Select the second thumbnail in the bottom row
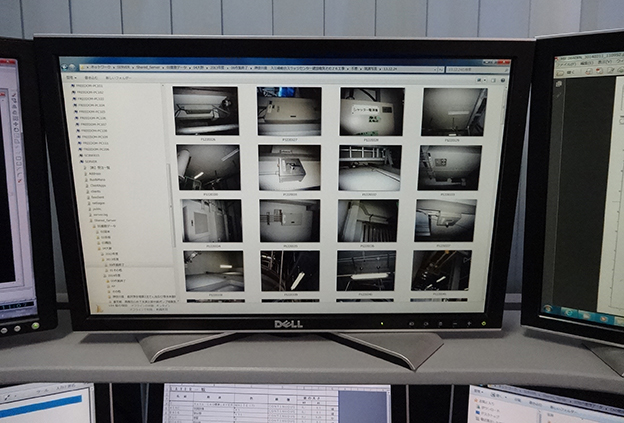This screenshot has width=624, height=423. coord(290,270)
